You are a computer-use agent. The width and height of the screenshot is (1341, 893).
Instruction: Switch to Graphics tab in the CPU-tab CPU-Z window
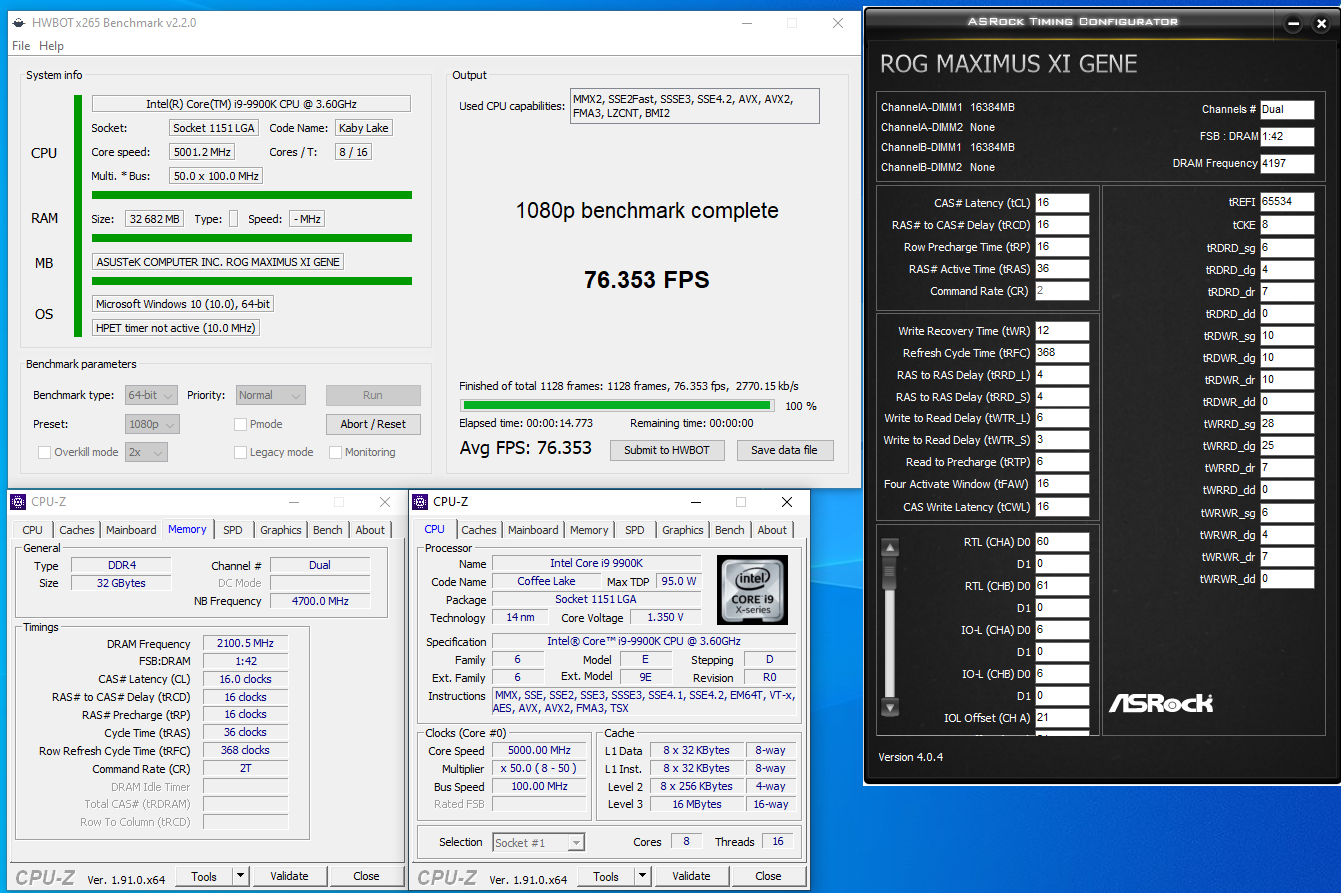click(x=683, y=530)
